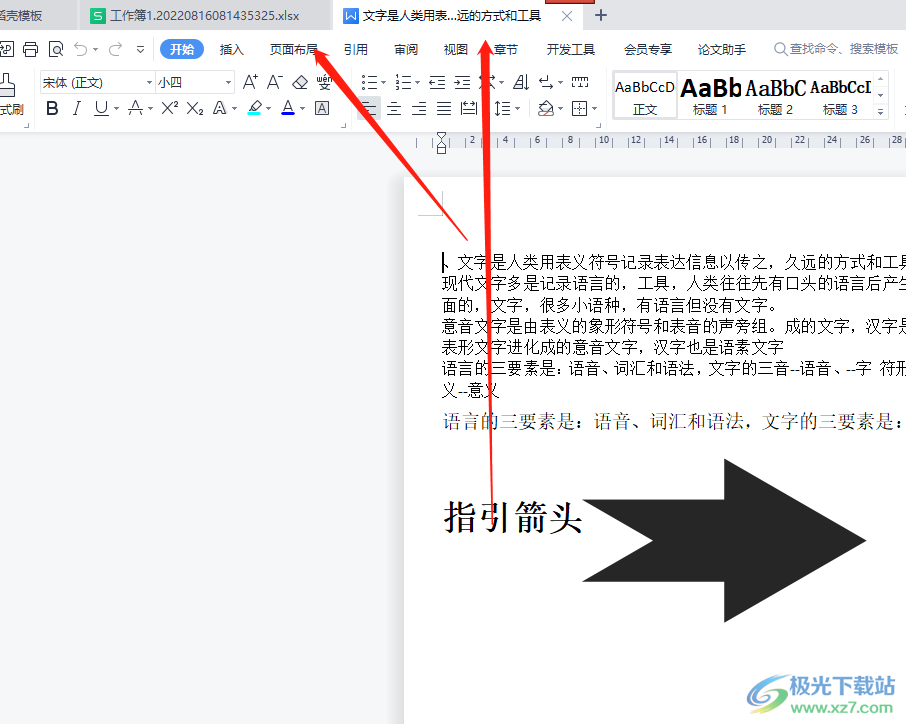Toggle left alignment for paragraph

pyautogui.click(x=369, y=108)
